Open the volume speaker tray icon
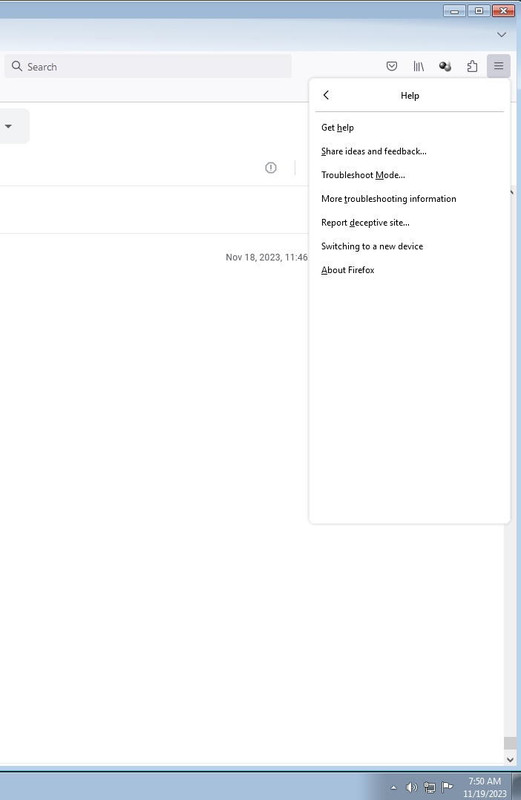521x800 pixels. tap(411, 787)
